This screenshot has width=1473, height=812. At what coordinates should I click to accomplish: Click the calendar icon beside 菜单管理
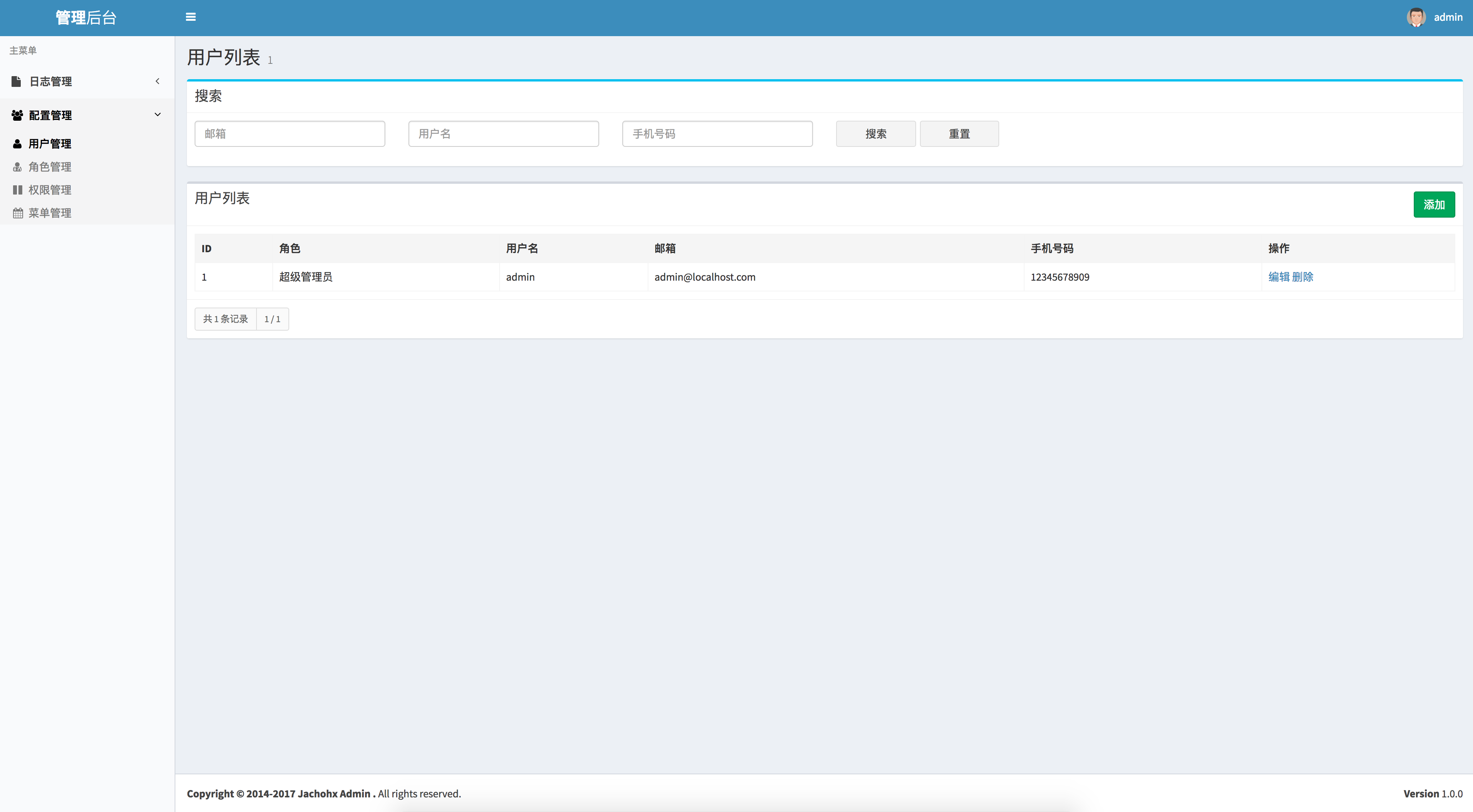coord(18,213)
